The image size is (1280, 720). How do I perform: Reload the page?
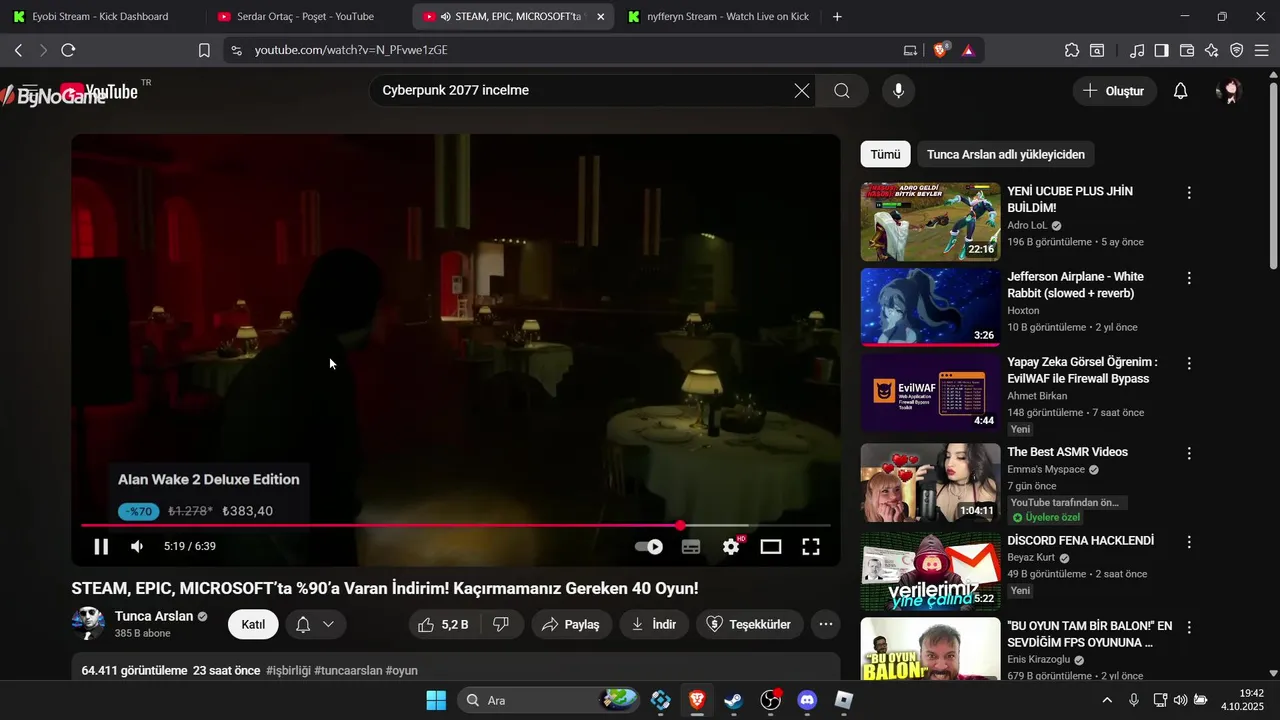pyautogui.click(x=68, y=50)
